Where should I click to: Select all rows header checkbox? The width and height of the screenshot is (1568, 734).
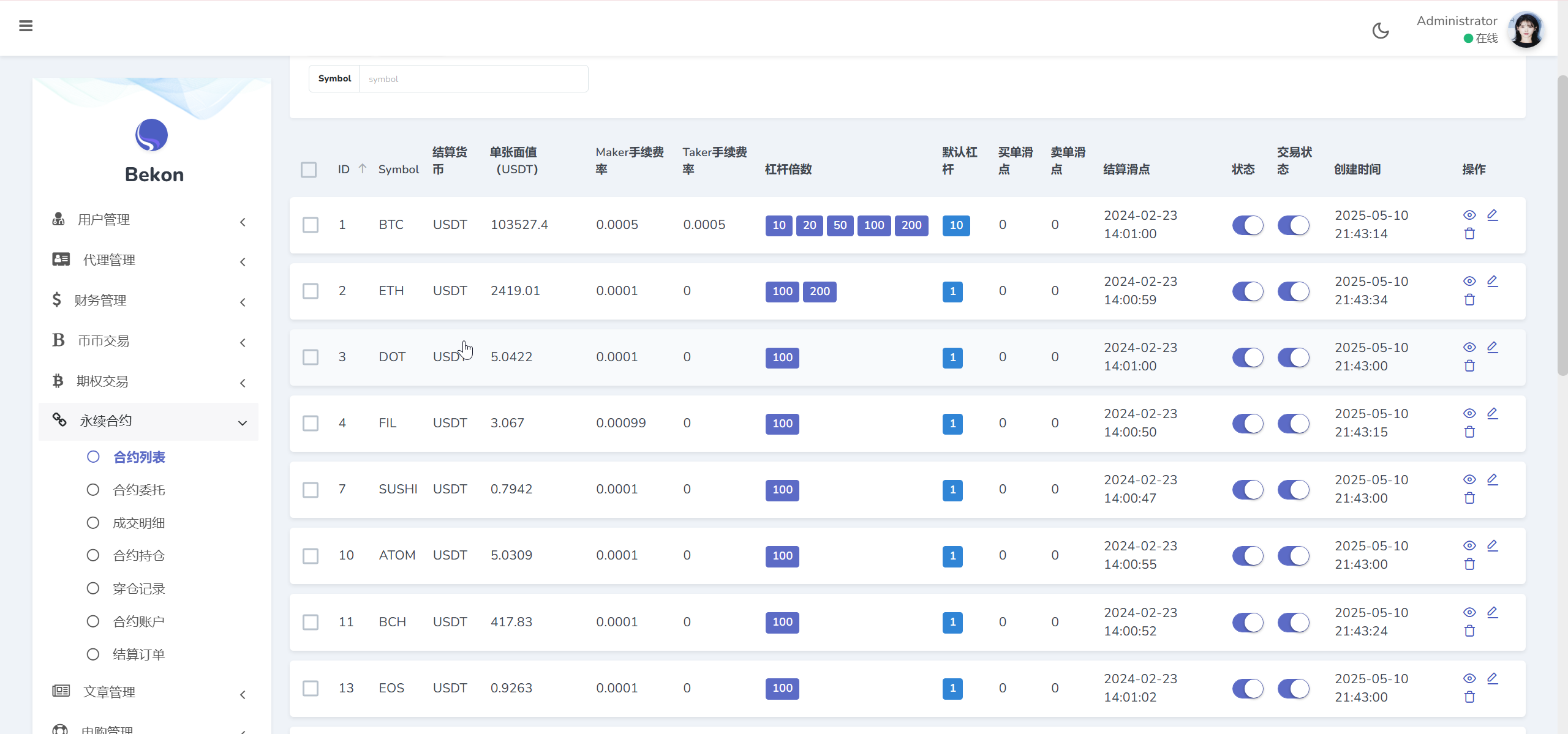click(x=309, y=170)
